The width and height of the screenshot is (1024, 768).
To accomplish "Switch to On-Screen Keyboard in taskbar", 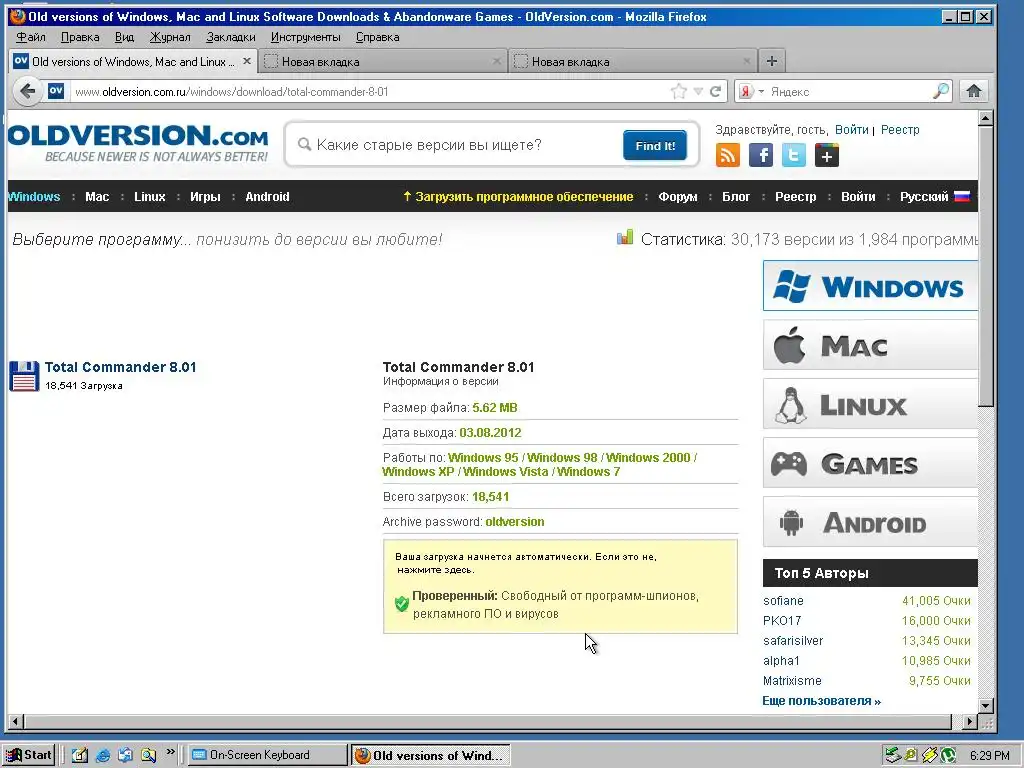I will (268, 755).
